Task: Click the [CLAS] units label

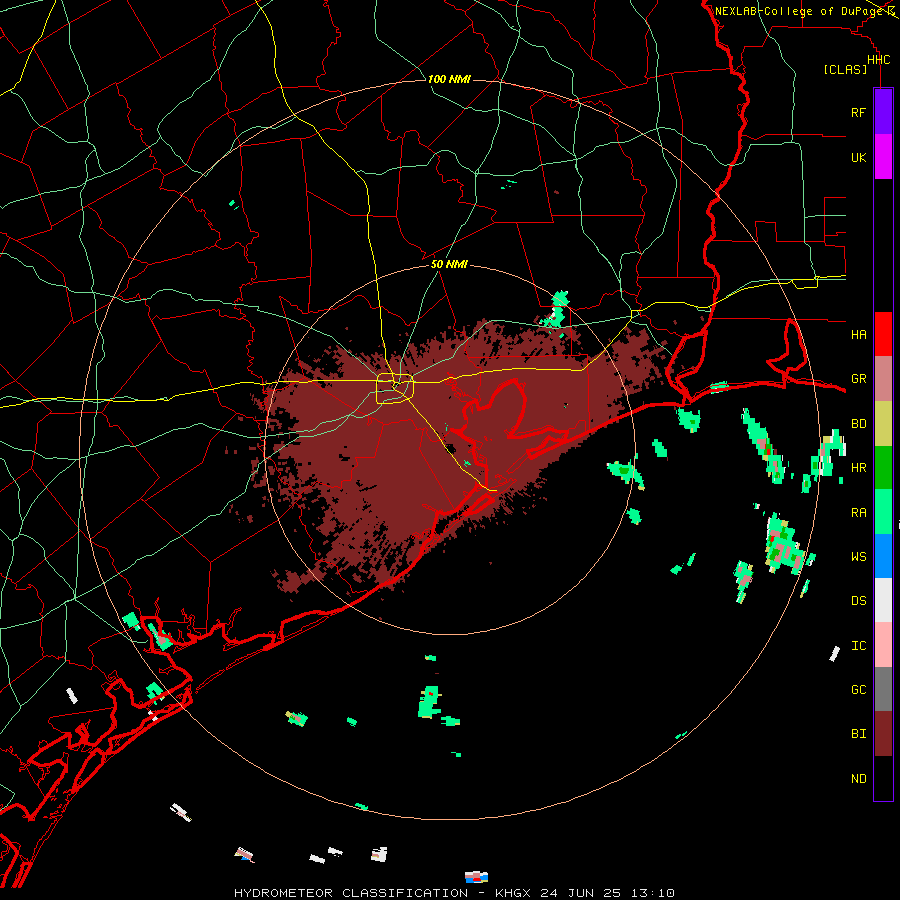Action: tap(845, 70)
